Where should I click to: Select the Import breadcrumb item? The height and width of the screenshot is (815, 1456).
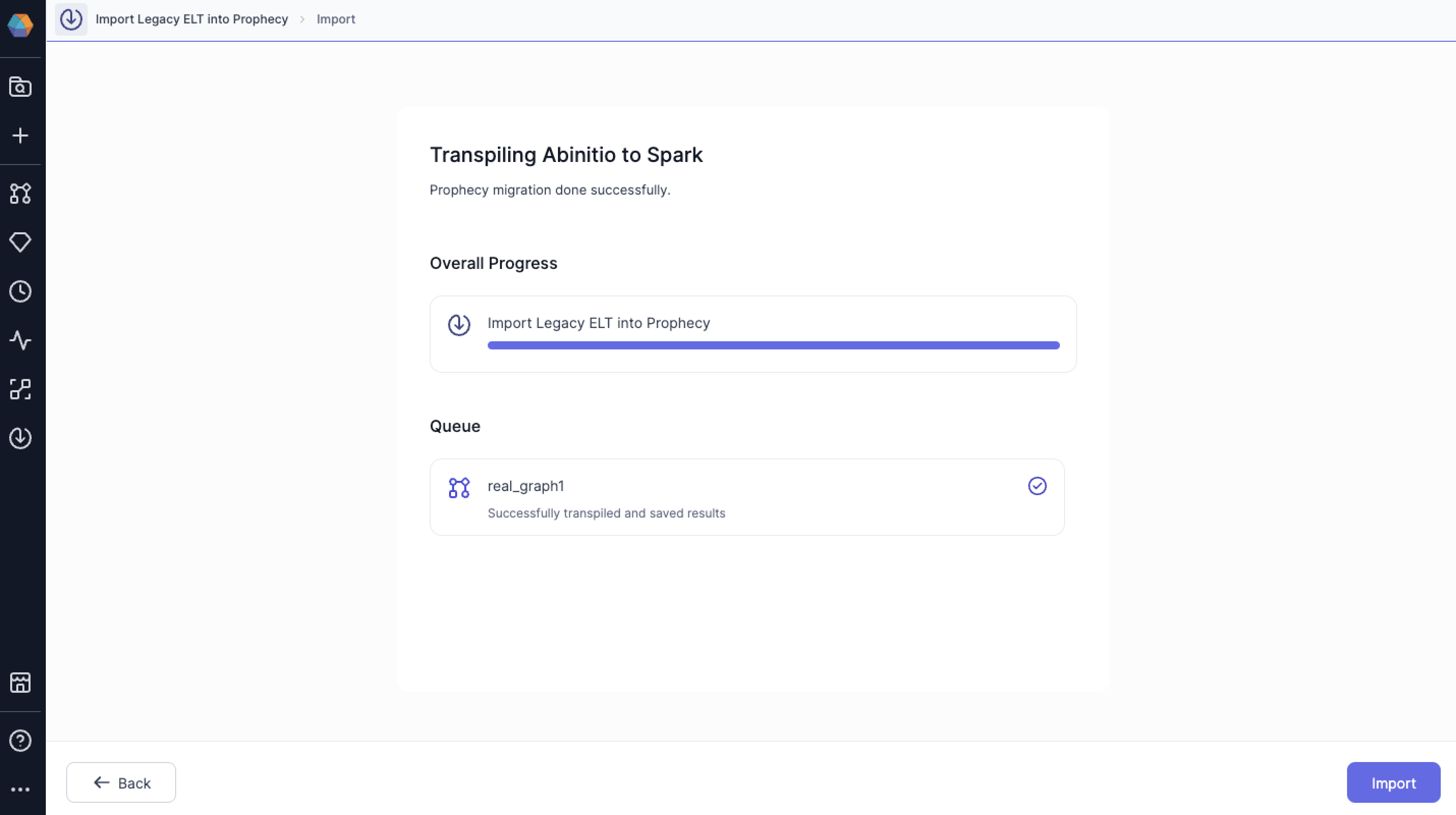(335, 19)
